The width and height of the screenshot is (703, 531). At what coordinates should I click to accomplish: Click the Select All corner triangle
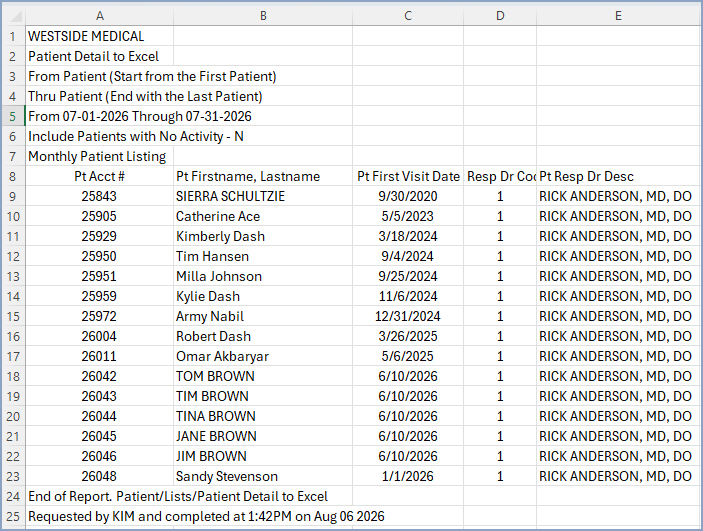point(16,17)
